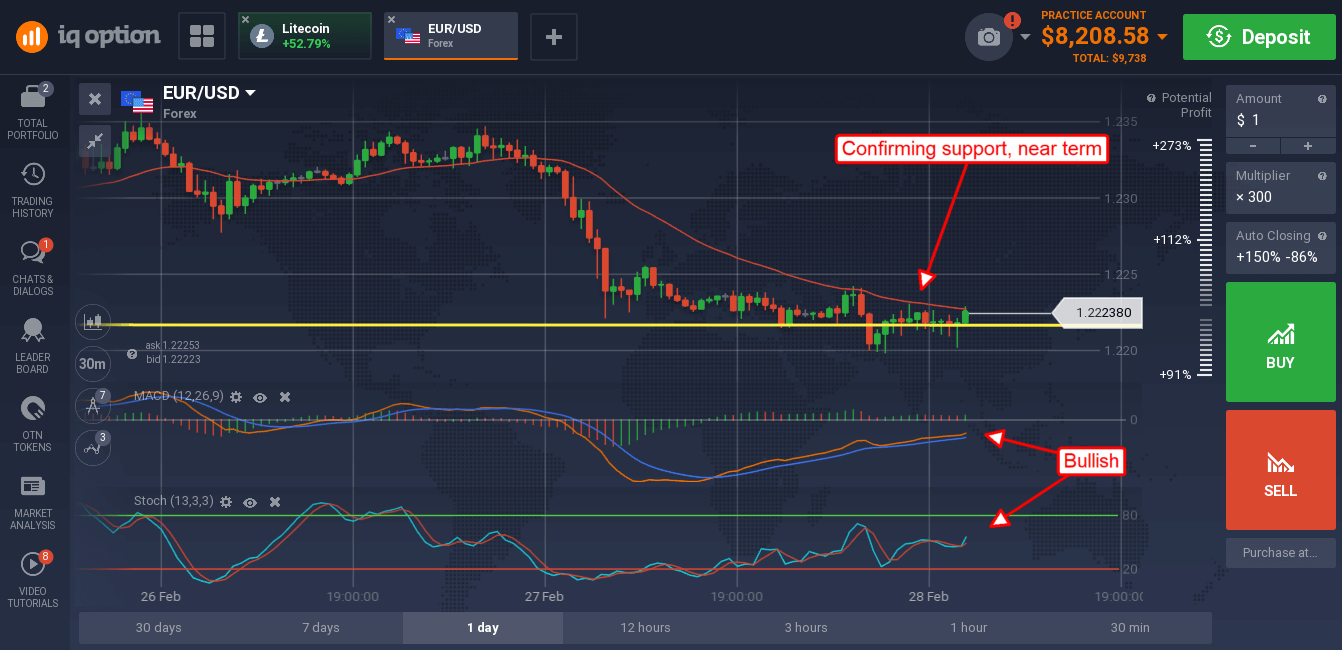Open Market Analysis

pos(33,502)
